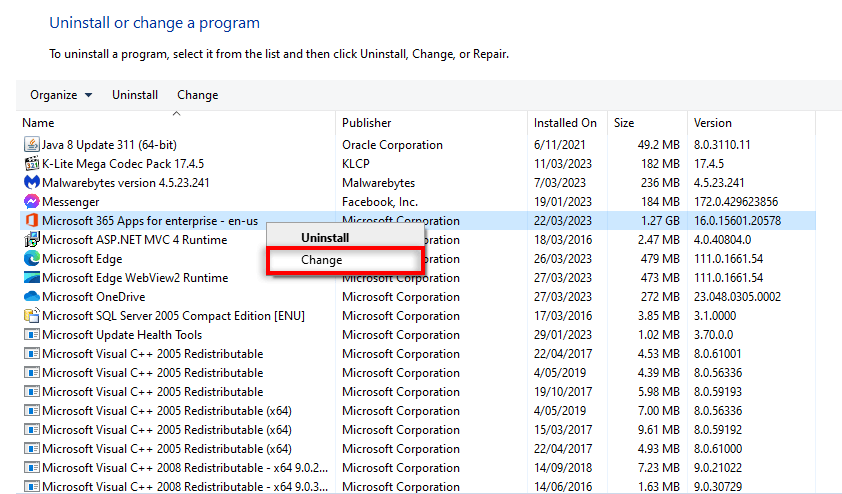The width and height of the screenshot is (842, 494).
Task: Sort programs by Installed On column
Action: [564, 123]
